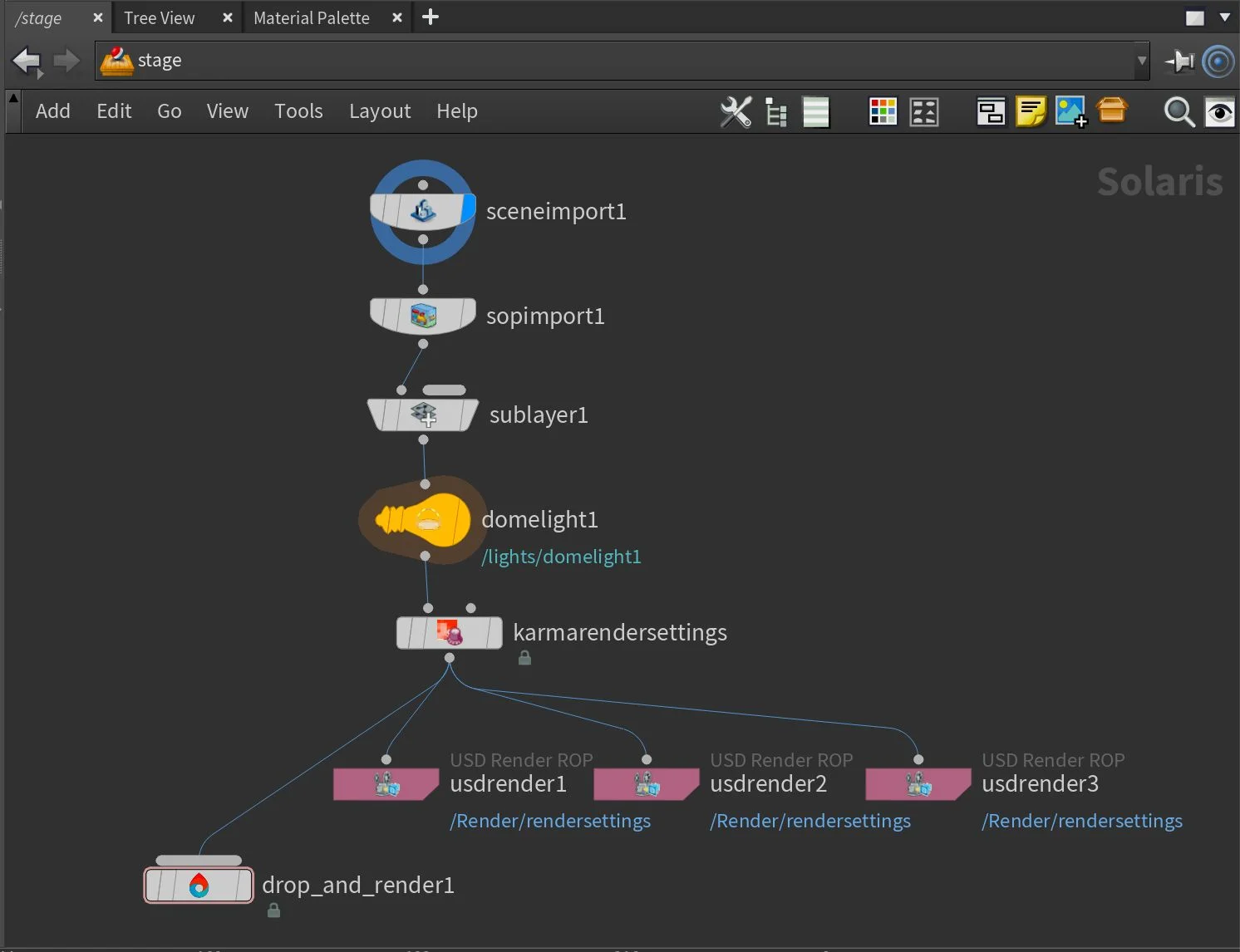The height and width of the screenshot is (952, 1240).
Task: Click /Render/rendersettings under usdrender2
Action: tap(810, 821)
